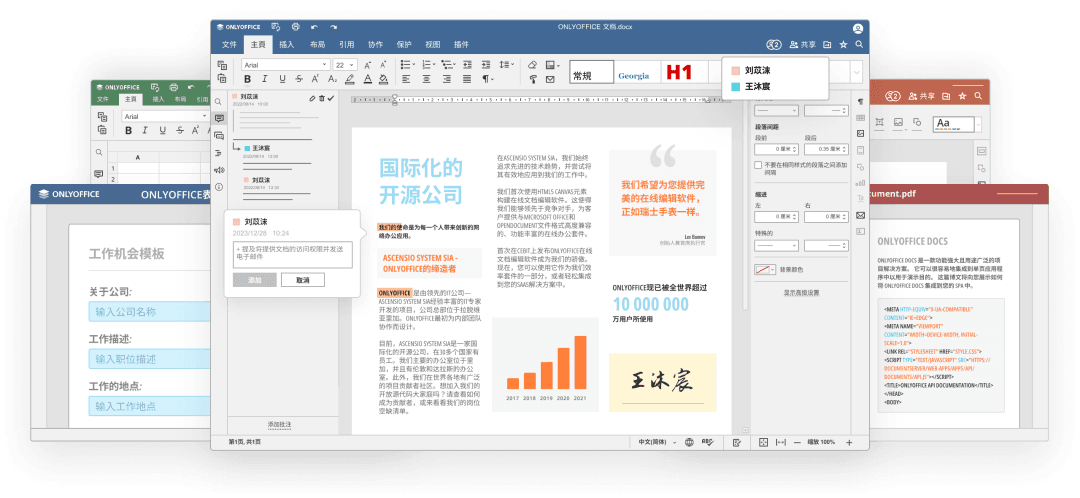Apply superscript formatting
Screen dimensions: 1080x498
coord(315,79)
